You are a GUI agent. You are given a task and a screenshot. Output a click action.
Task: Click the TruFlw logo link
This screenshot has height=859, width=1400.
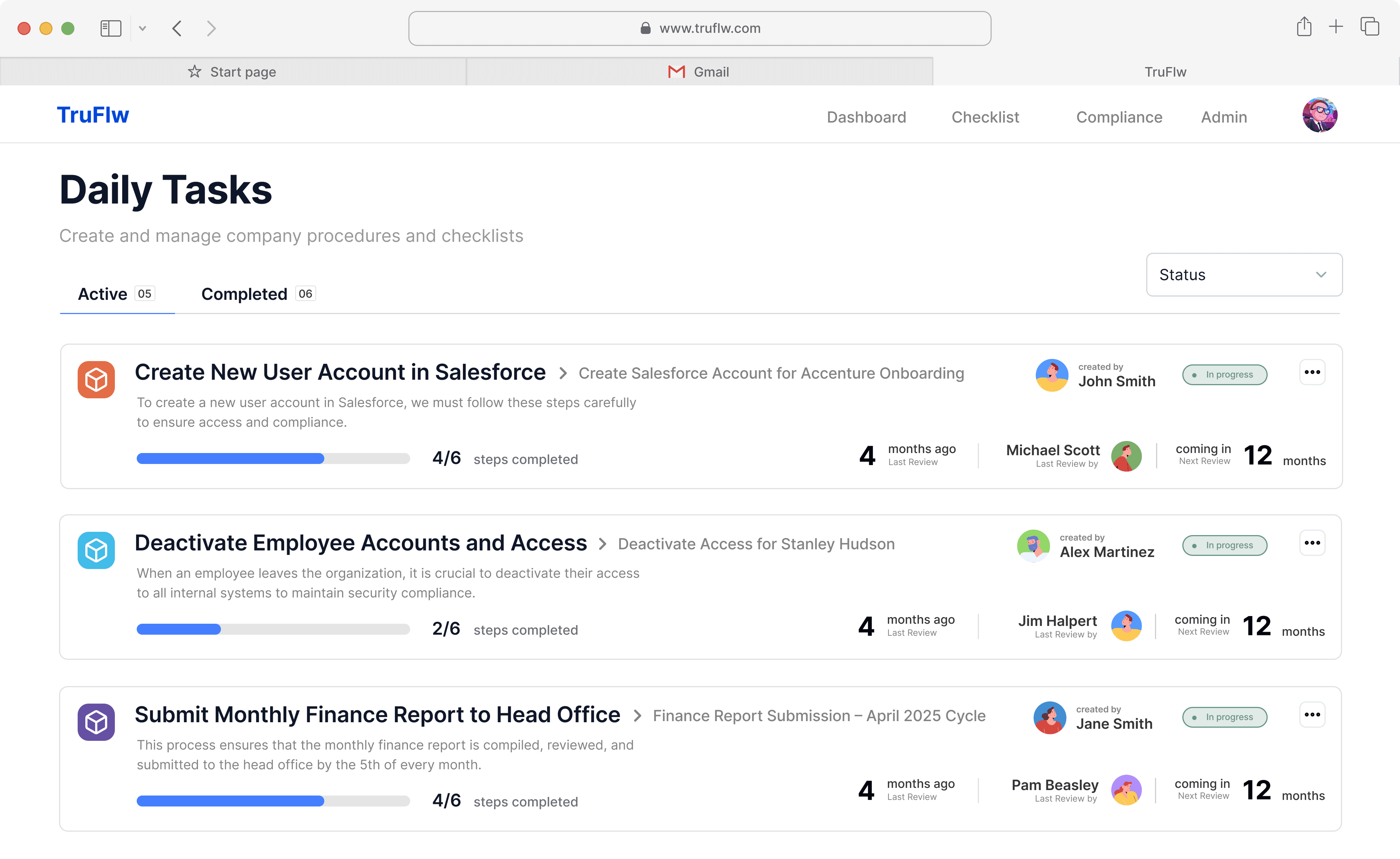pyautogui.click(x=93, y=115)
